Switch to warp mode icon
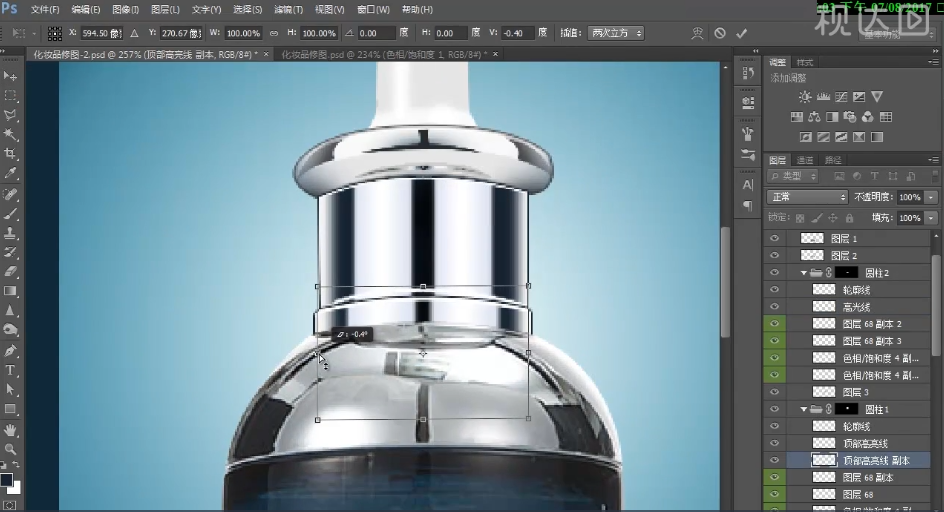The width and height of the screenshot is (944, 512). coord(697,33)
